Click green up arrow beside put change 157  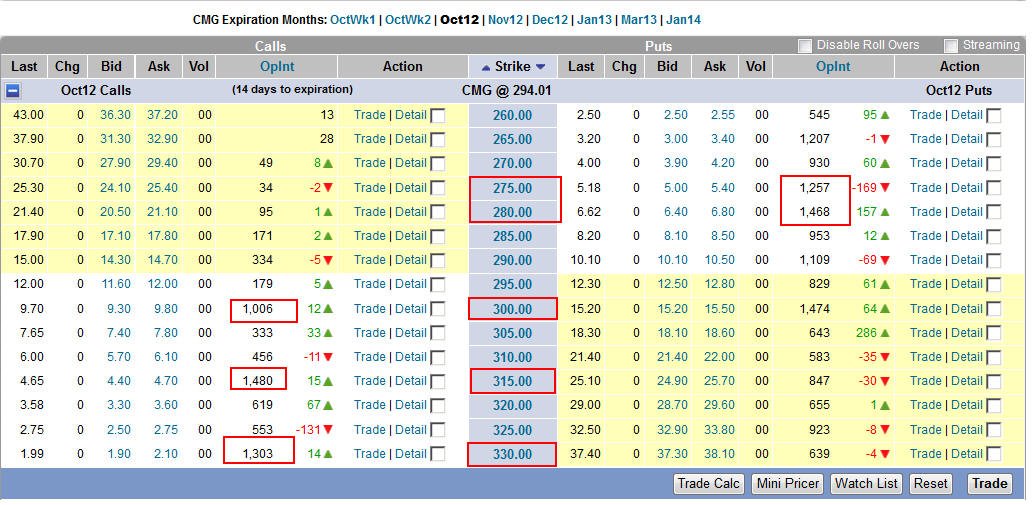tap(885, 212)
